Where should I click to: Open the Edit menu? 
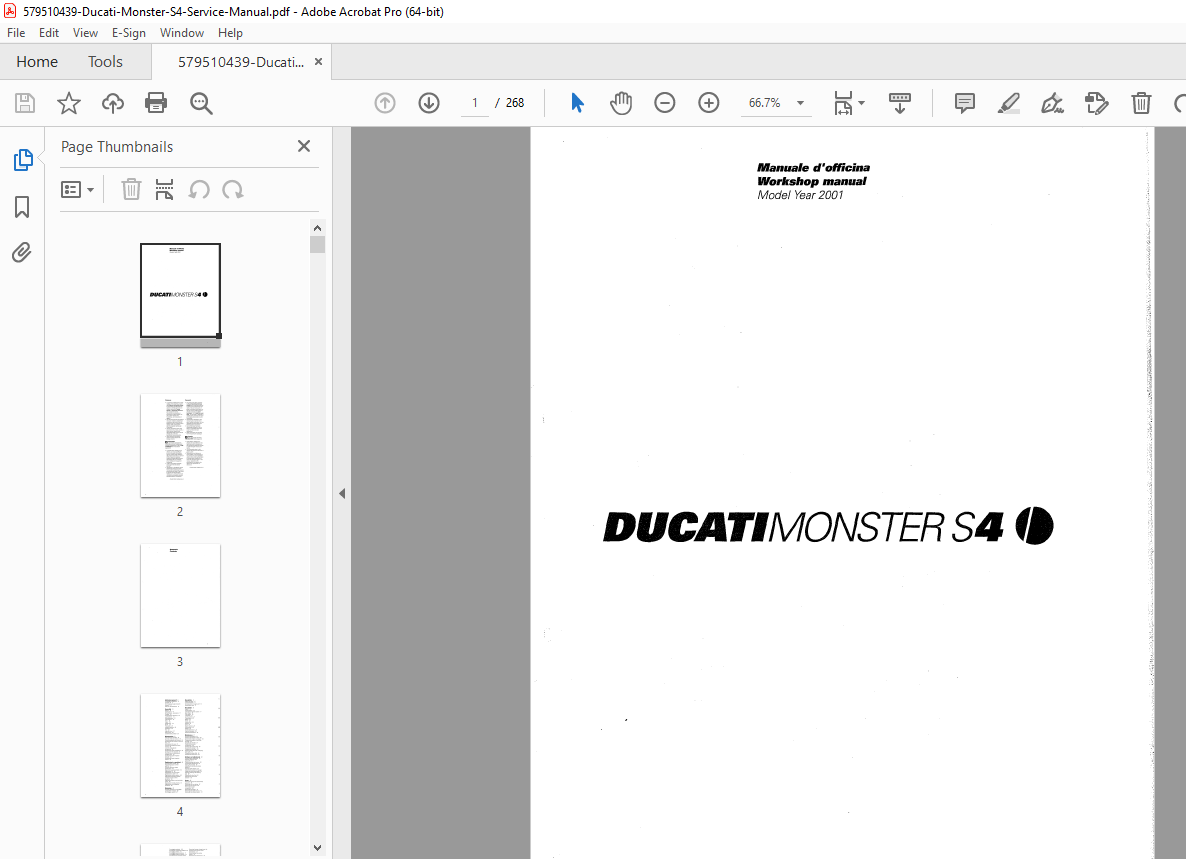click(x=48, y=33)
